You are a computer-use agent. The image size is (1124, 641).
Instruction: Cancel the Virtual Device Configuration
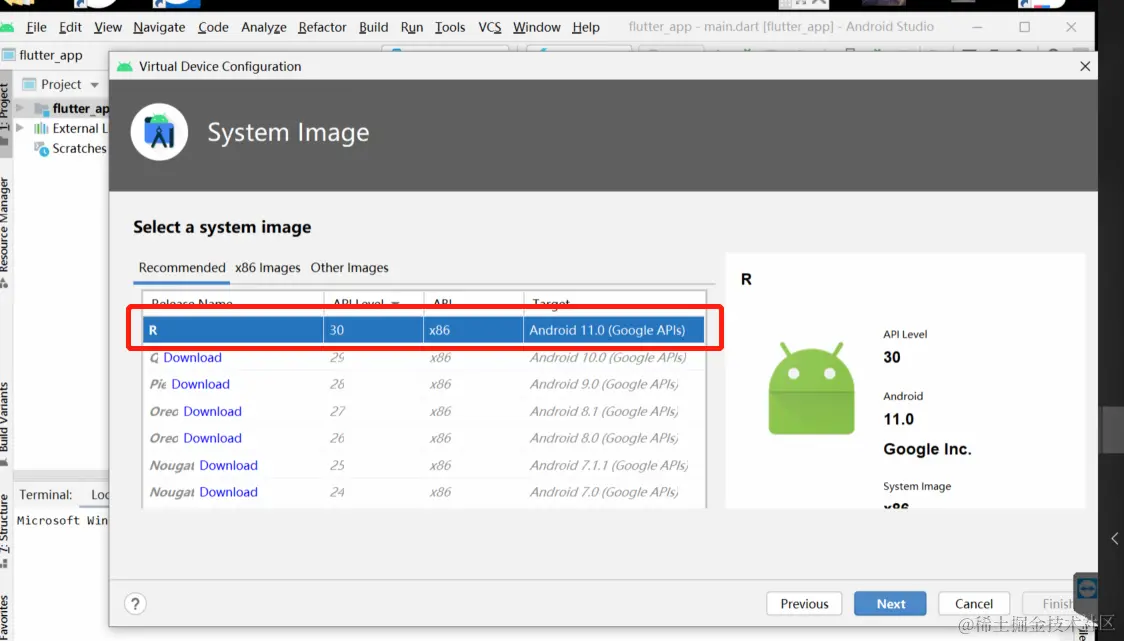pos(973,604)
